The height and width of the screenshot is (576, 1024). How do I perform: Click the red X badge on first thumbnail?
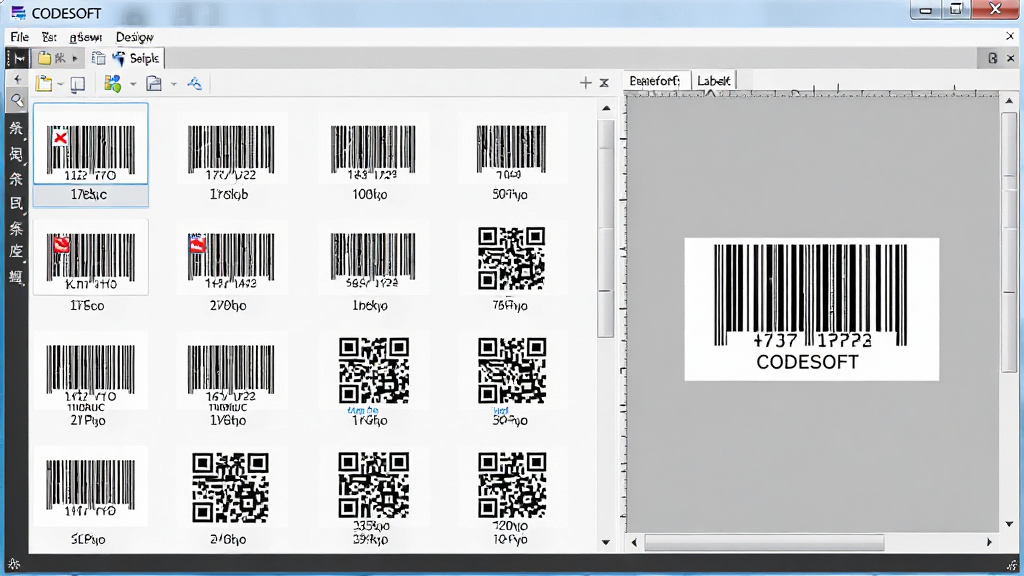[x=60, y=138]
